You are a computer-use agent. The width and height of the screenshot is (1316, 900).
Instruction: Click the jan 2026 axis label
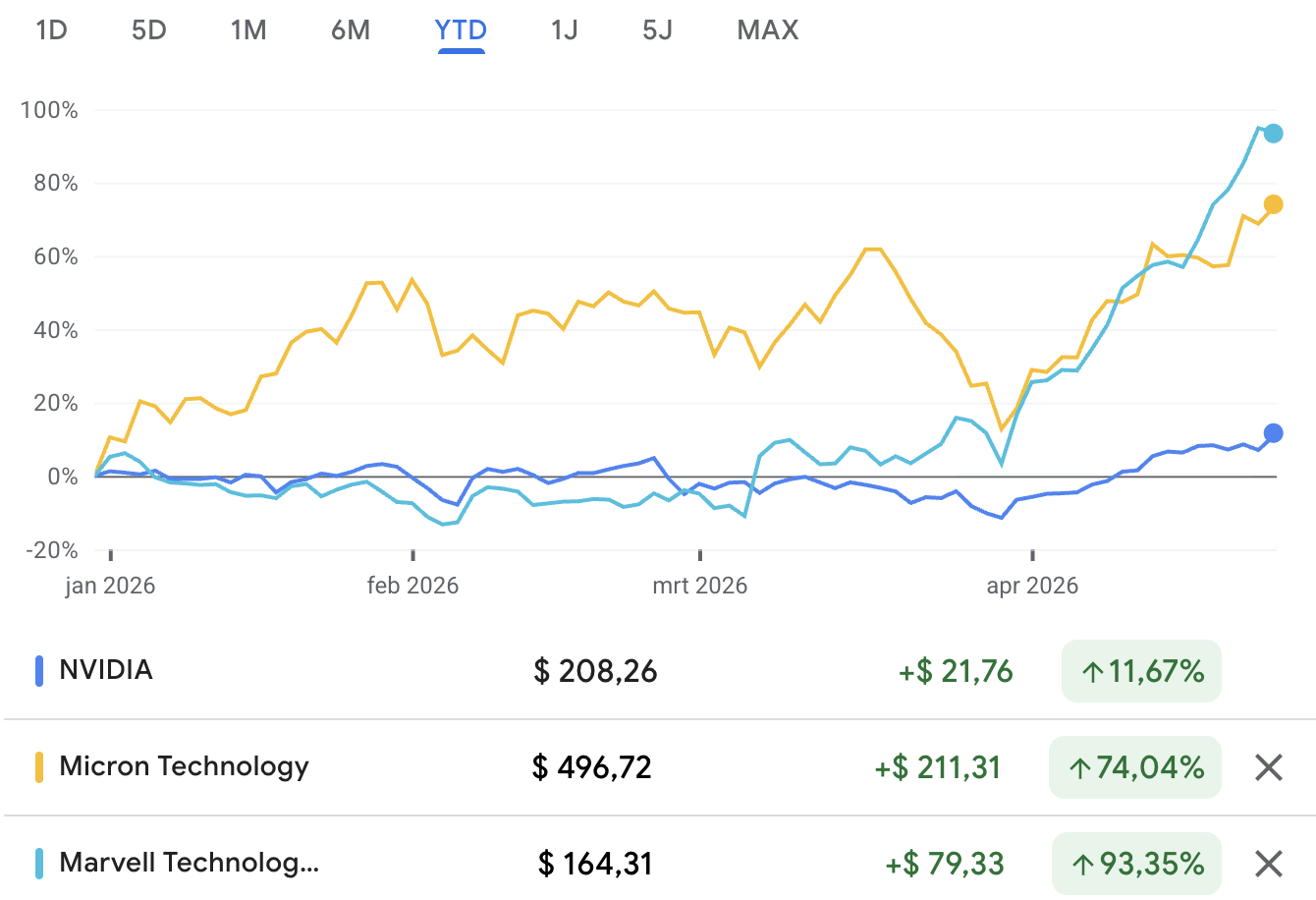(110, 586)
